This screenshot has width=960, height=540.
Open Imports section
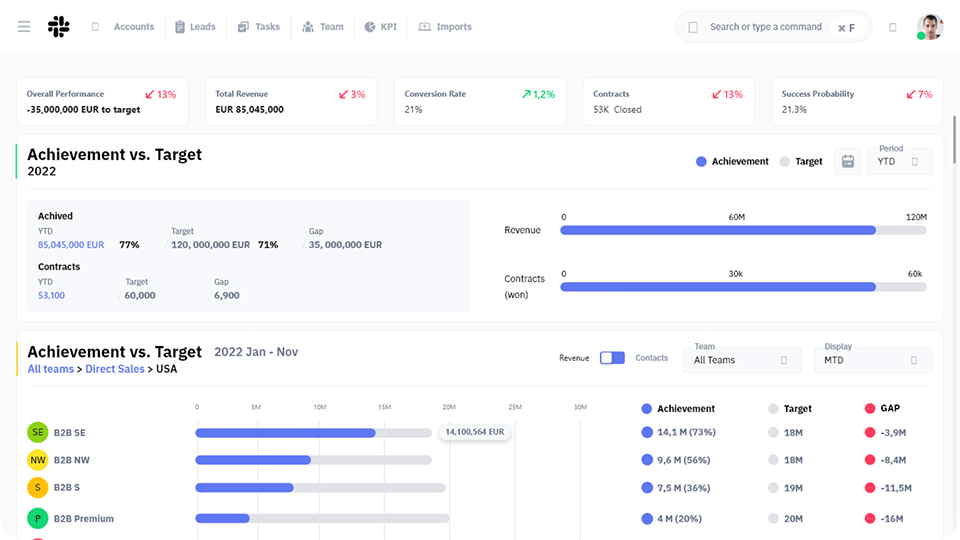(x=454, y=27)
